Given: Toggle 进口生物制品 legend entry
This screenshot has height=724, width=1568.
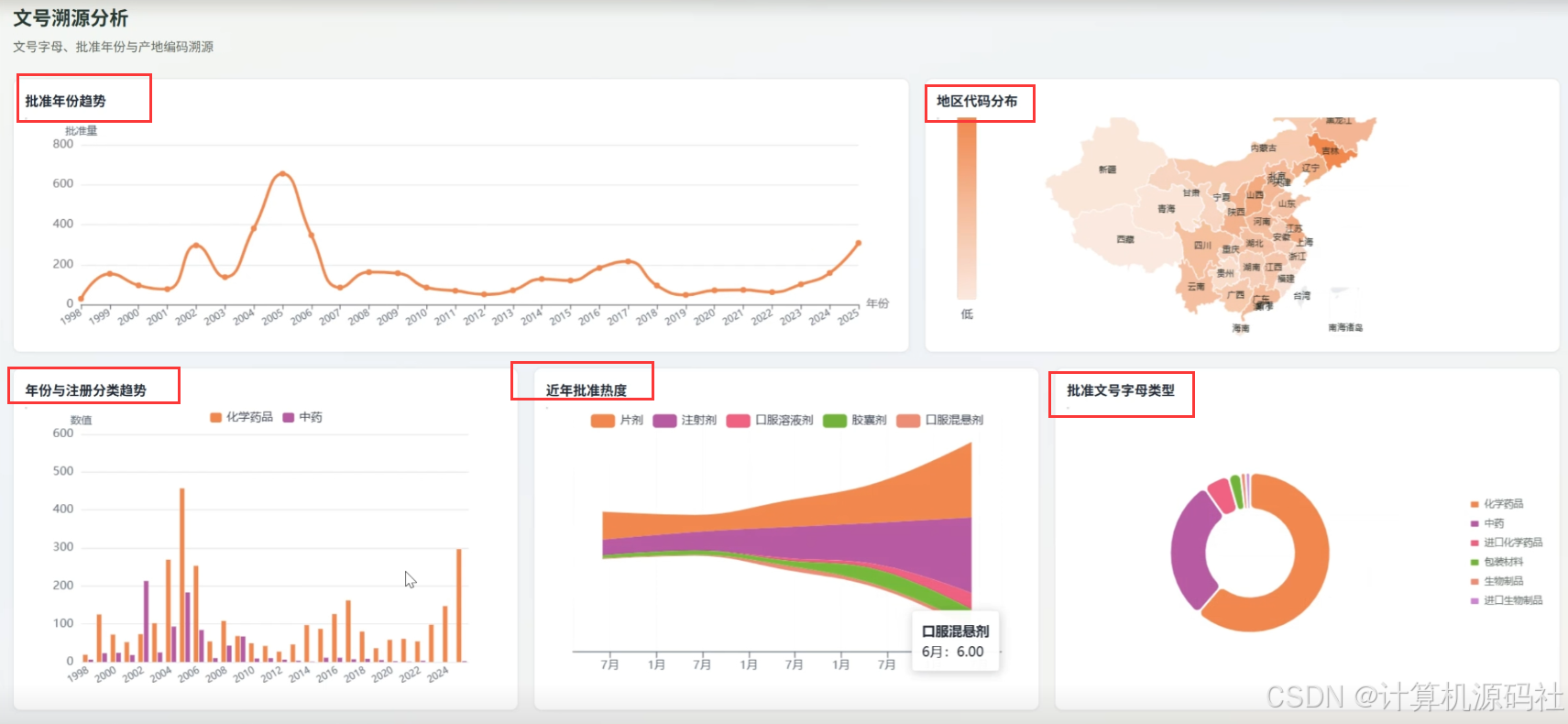Looking at the screenshot, I should (1507, 600).
